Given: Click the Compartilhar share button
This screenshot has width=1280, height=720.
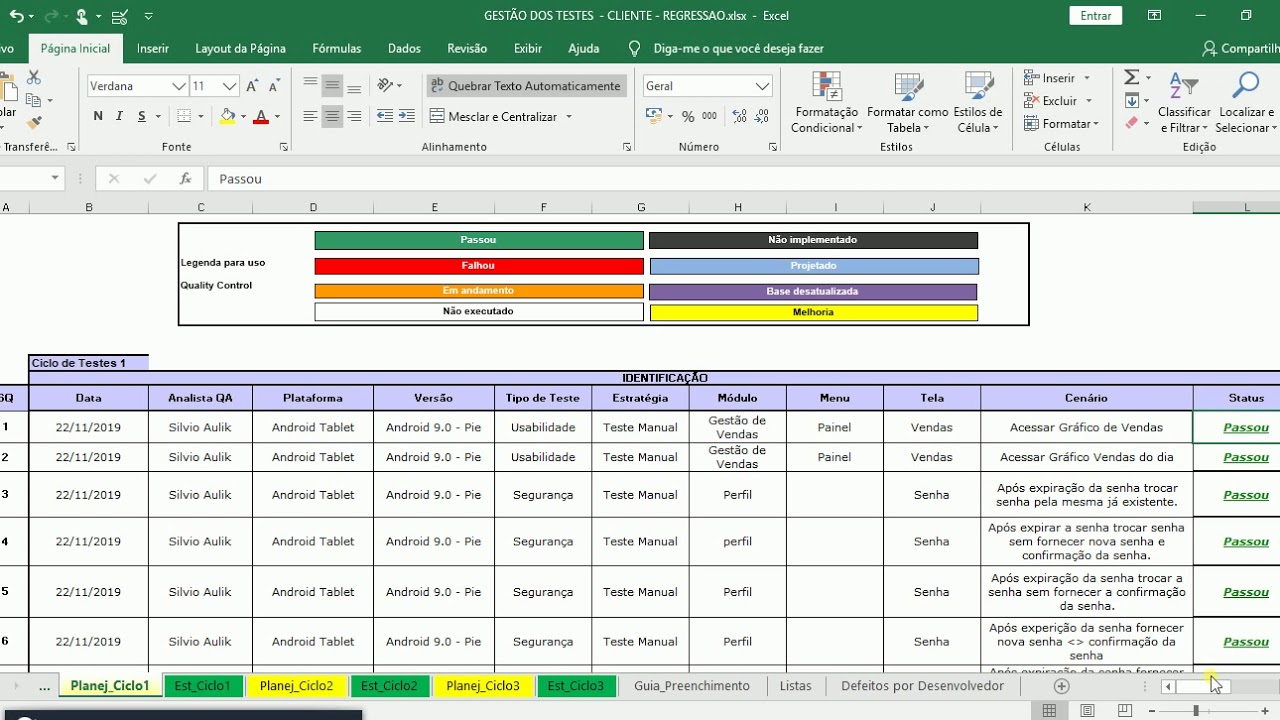Looking at the screenshot, I should click(x=1241, y=48).
